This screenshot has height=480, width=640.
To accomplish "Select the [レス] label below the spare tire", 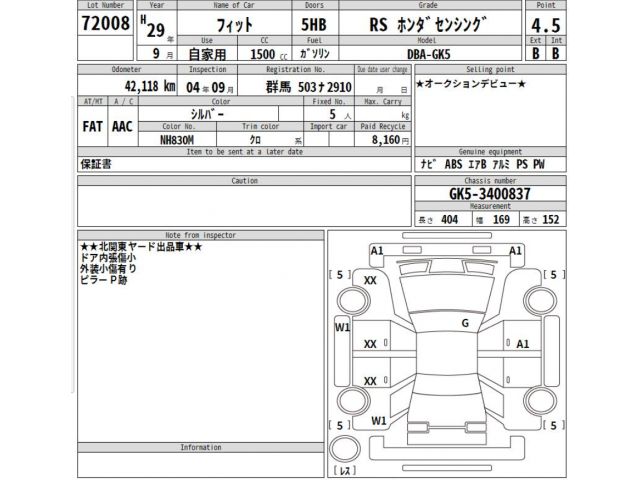I will click(x=344, y=470).
